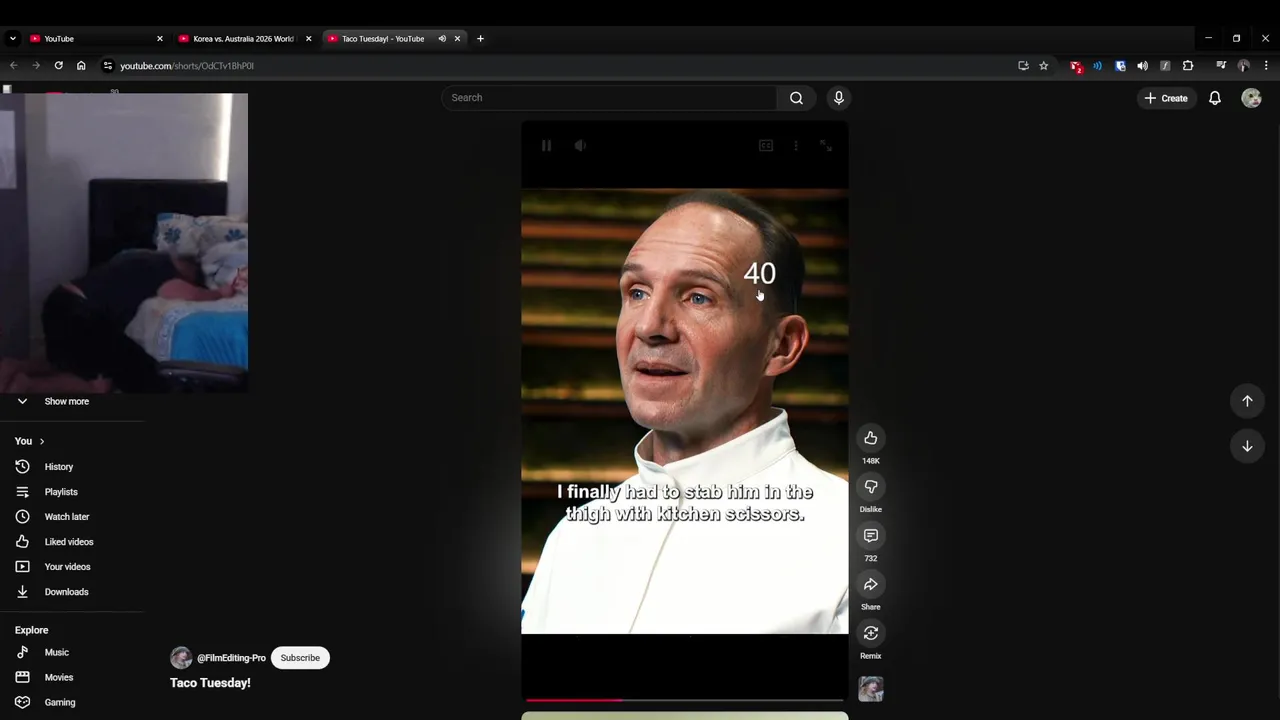The width and height of the screenshot is (1280, 720).
Task: Mute the Taco Tuesday tab audio icon
Action: coord(442,39)
